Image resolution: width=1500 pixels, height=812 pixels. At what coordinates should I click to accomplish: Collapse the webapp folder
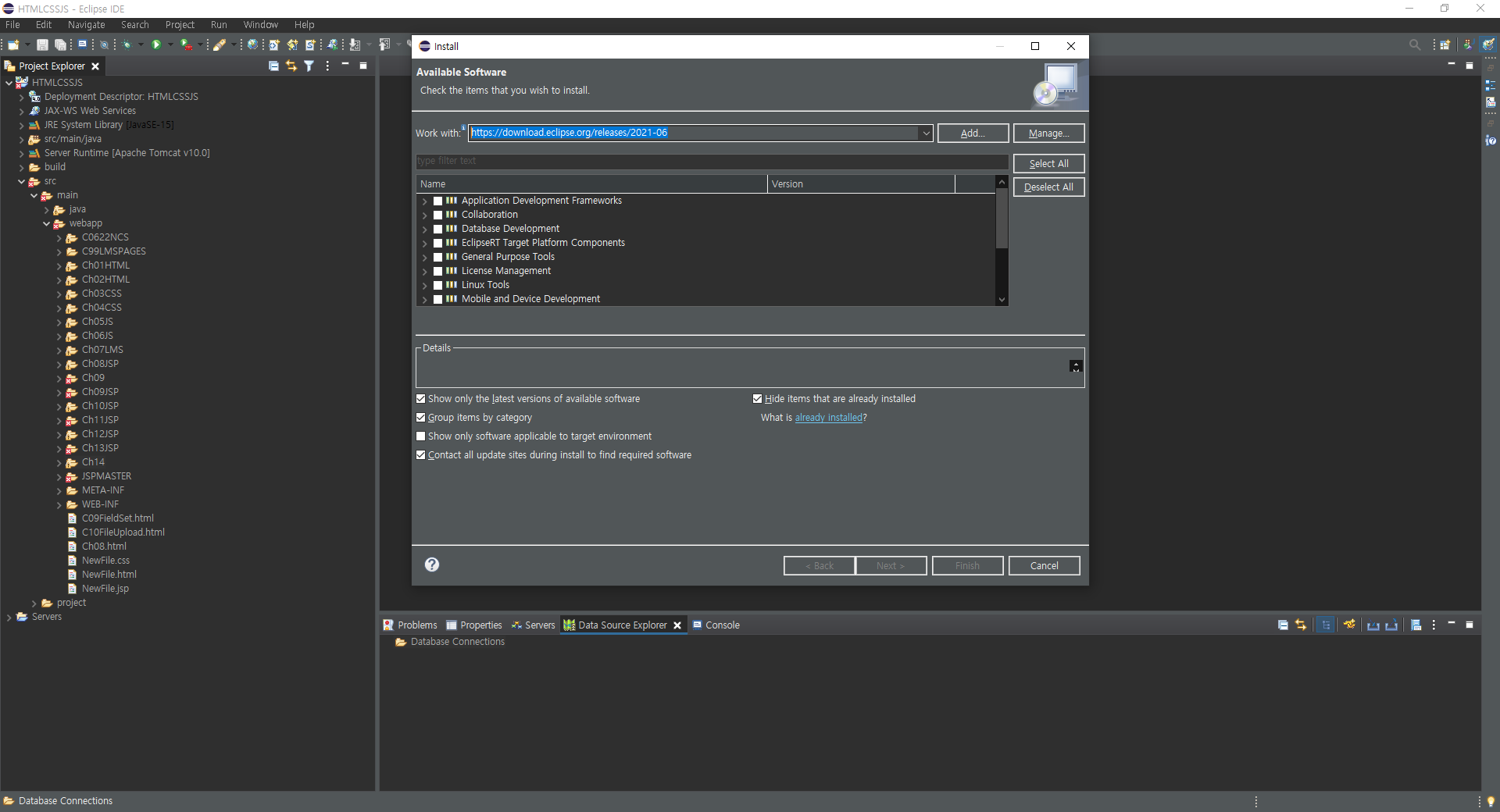point(47,223)
